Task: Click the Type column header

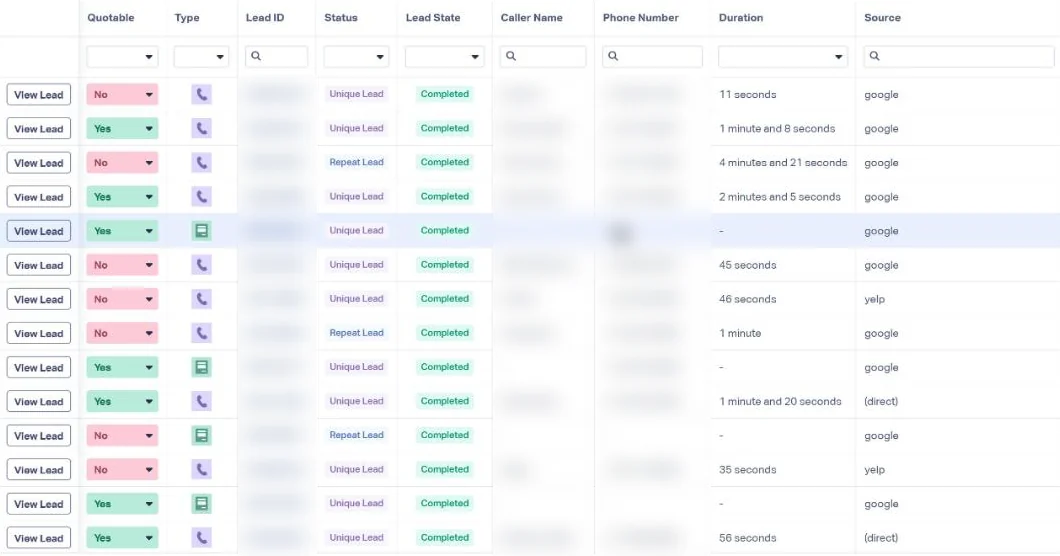Action: (x=187, y=18)
